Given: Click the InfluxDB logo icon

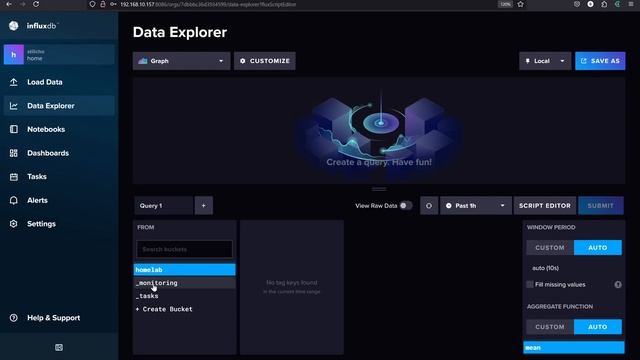Looking at the screenshot, I should point(13,26).
